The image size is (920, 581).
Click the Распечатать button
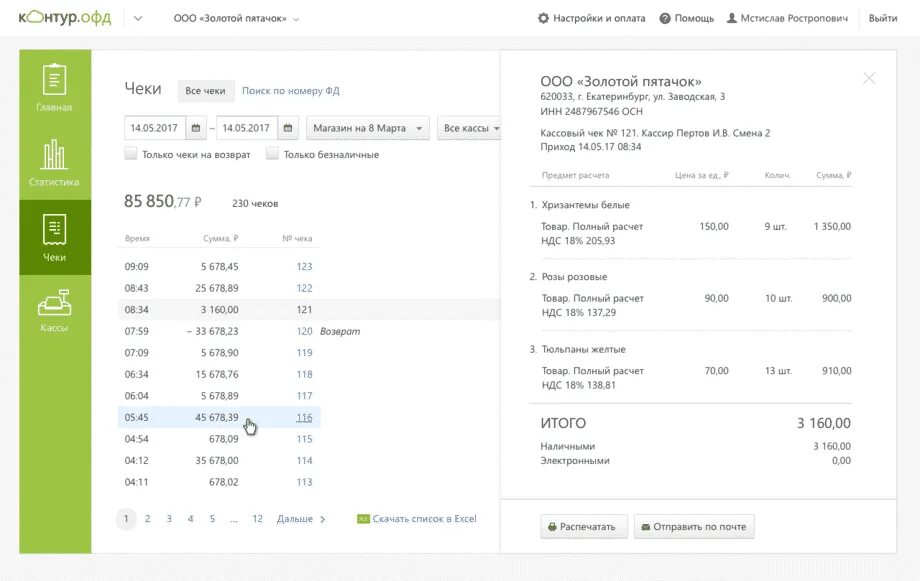click(x=584, y=526)
